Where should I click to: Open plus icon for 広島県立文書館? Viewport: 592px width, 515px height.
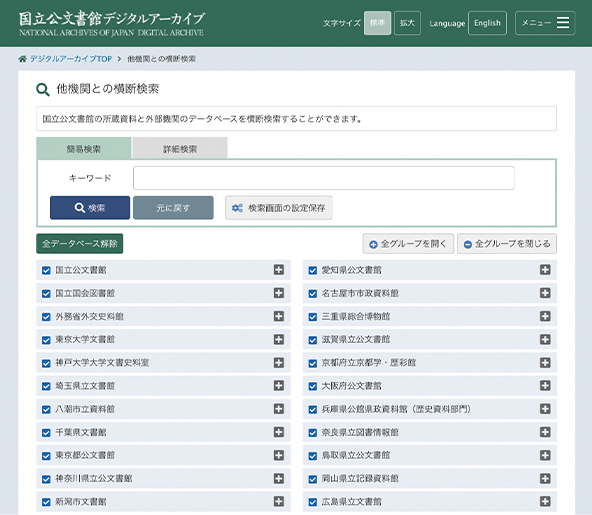pyautogui.click(x=545, y=501)
